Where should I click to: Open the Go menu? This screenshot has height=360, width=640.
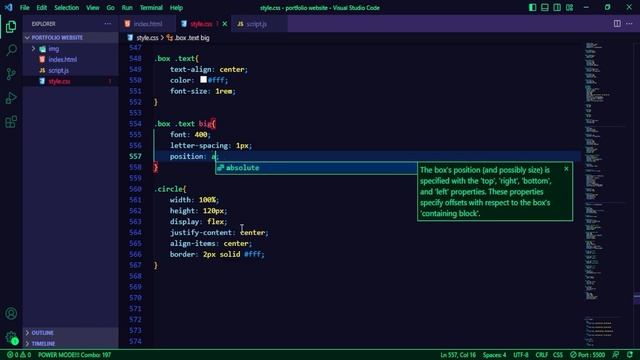tap(110, 7)
